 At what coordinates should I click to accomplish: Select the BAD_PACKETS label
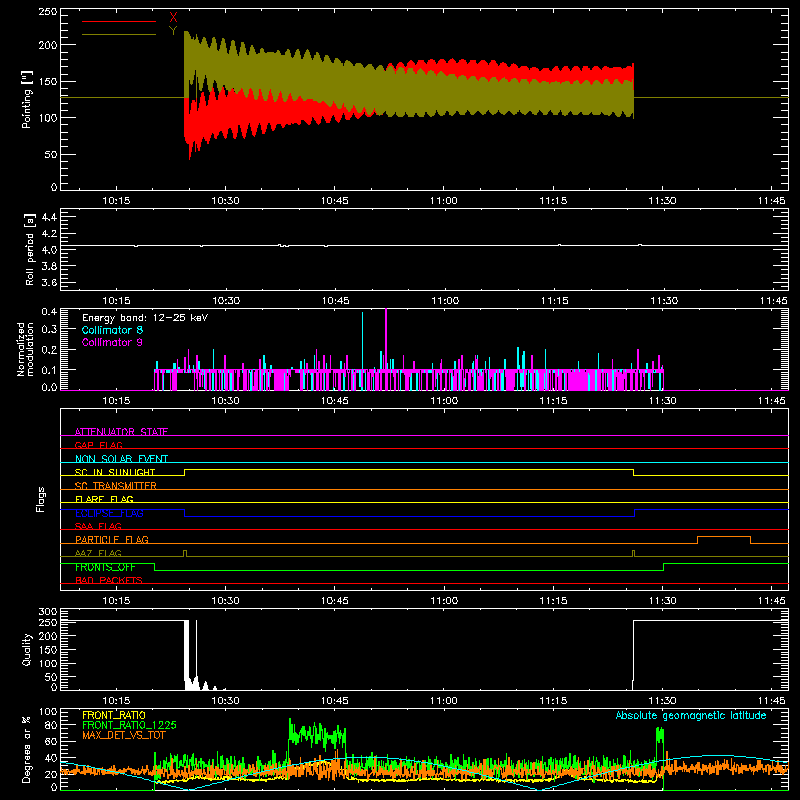pos(109,580)
